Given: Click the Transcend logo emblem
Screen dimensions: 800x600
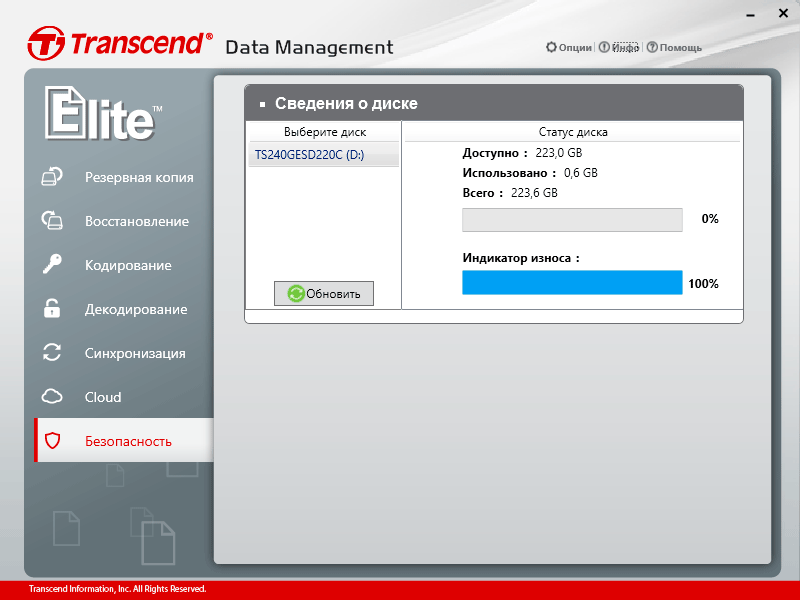Looking at the screenshot, I should [46, 43].
